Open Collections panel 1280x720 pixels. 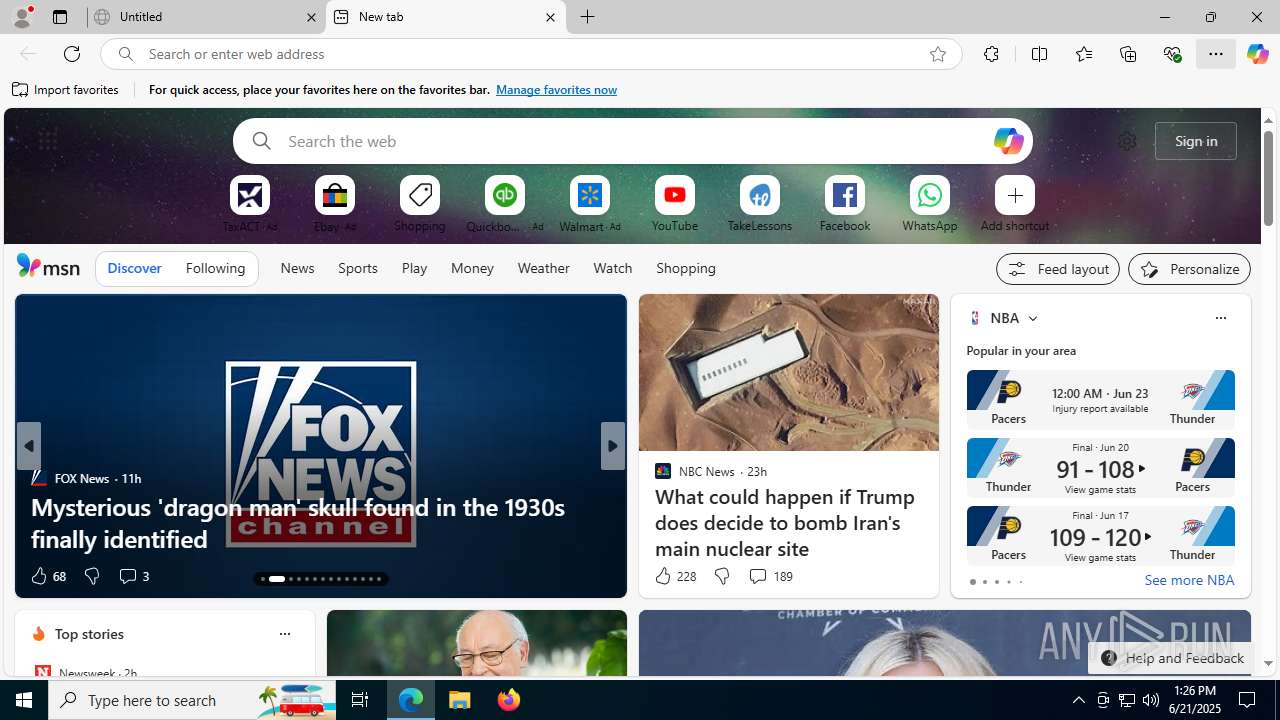coord(1128,54)
